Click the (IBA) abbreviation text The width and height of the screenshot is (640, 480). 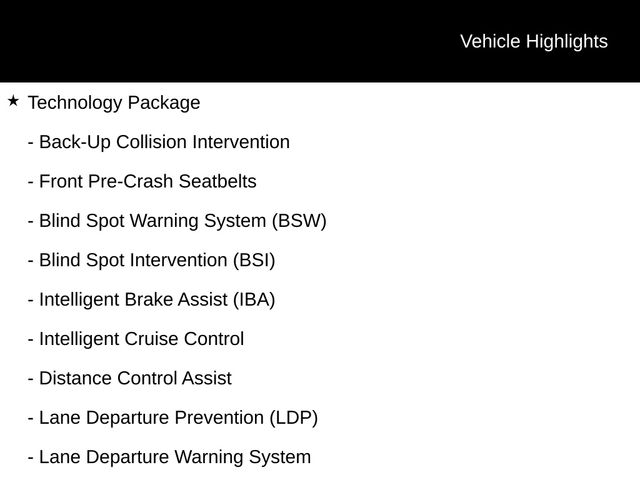tap(254, 300)
